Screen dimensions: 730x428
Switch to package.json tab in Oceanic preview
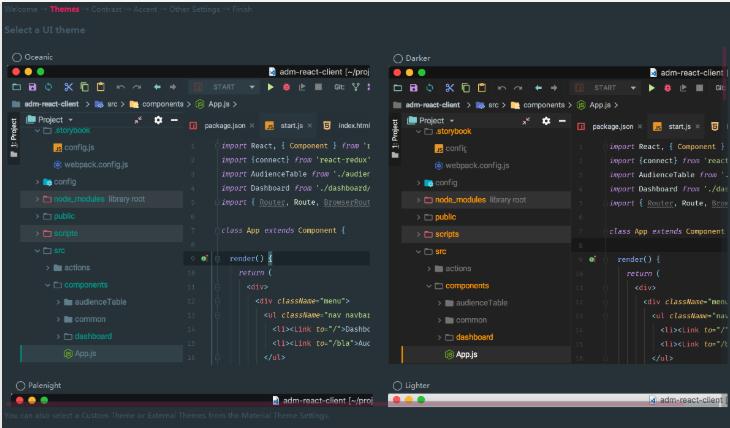221,126
